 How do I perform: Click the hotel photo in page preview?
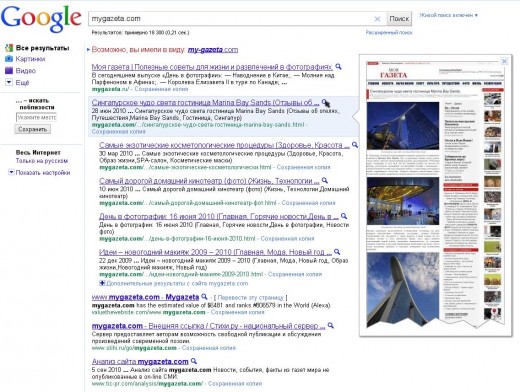coord(403,125)
